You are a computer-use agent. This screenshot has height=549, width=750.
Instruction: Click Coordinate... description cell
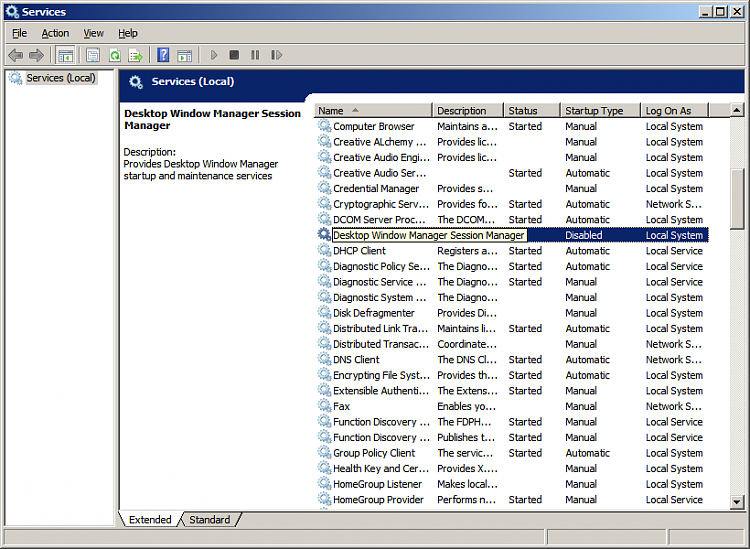467,344
